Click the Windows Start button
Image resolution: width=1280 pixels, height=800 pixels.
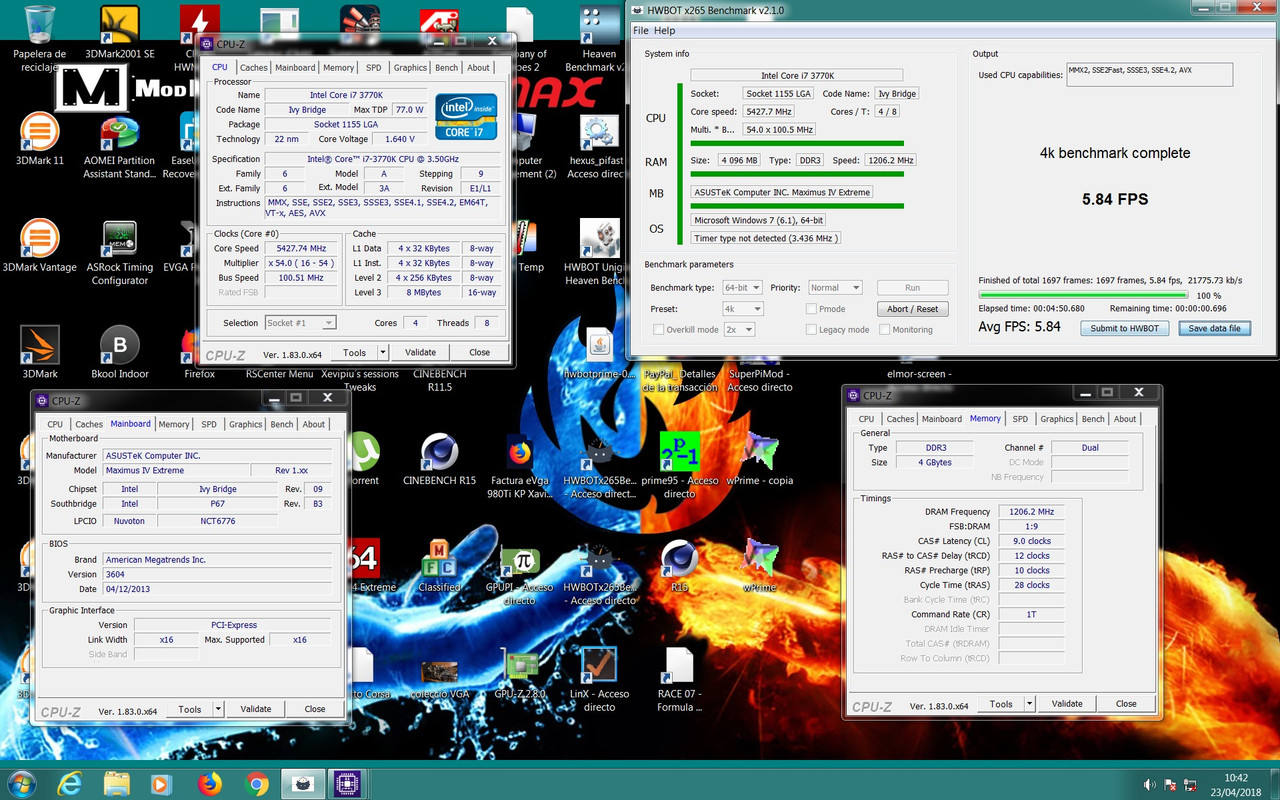pyautogui.click(x=21, y=783)
